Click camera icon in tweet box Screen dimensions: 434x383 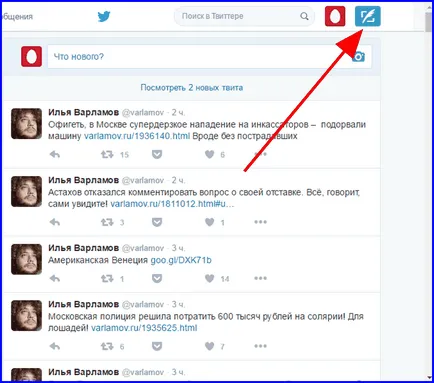[358, 57]
